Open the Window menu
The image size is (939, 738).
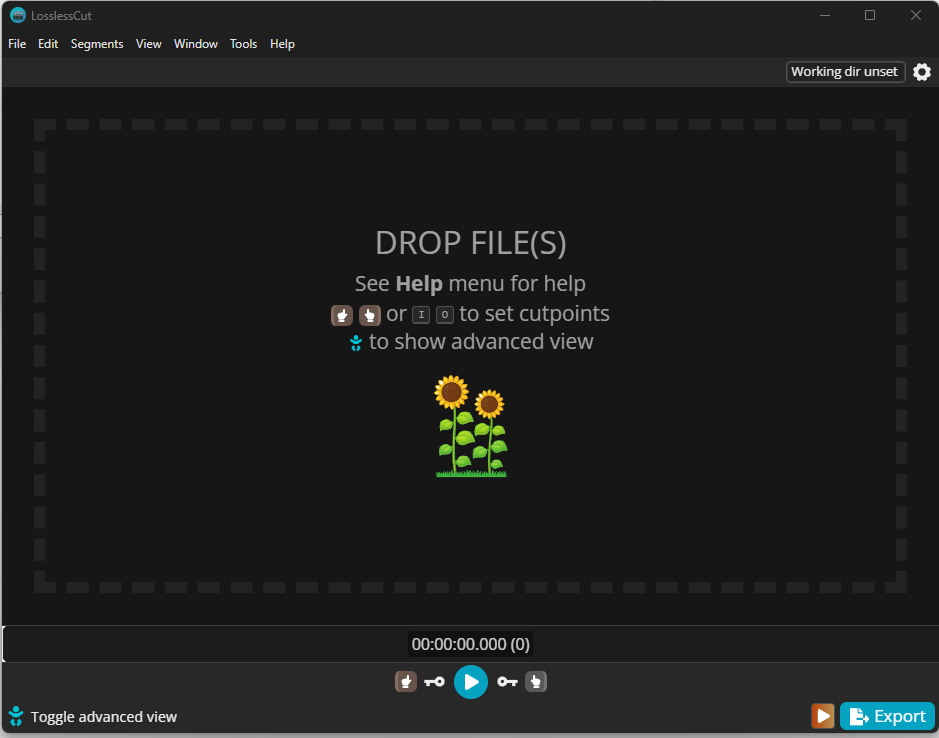(196, 44)
